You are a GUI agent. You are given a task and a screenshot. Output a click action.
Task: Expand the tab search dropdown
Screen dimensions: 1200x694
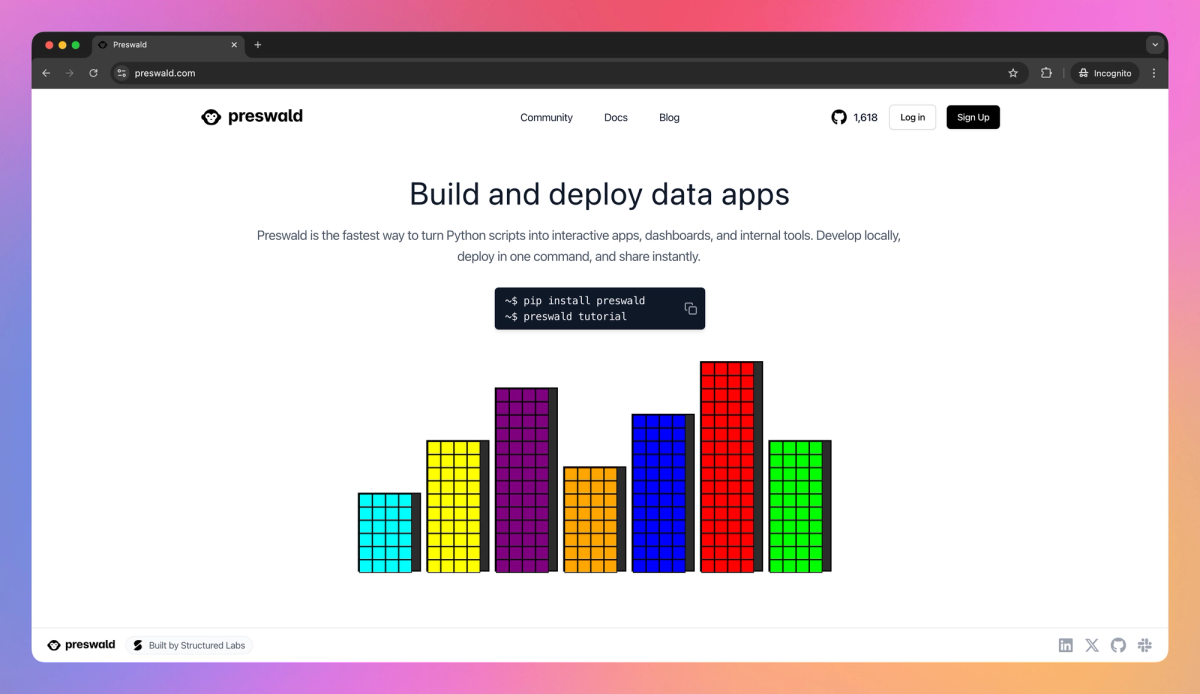pyautogui.click(x=1155, y=45)
